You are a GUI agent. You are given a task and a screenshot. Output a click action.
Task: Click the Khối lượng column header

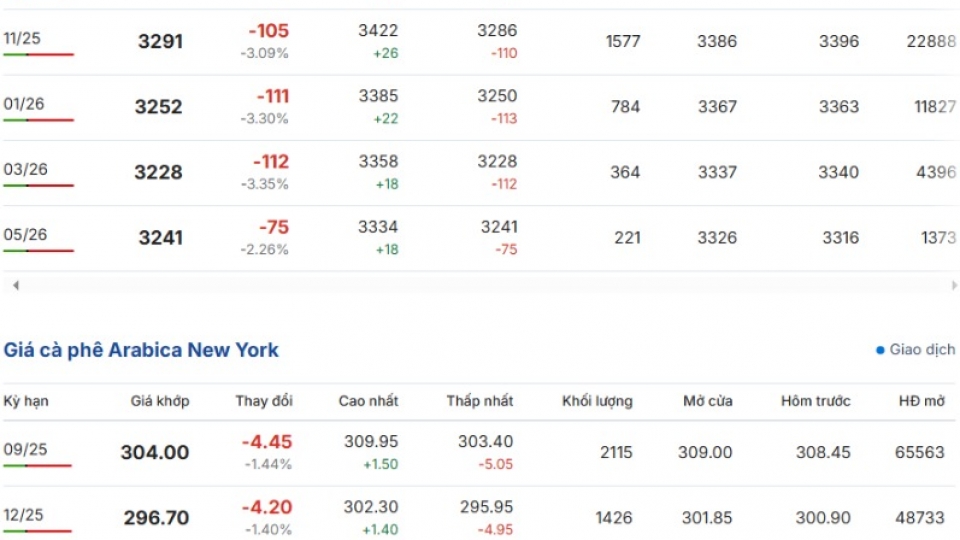pos(597,401)
